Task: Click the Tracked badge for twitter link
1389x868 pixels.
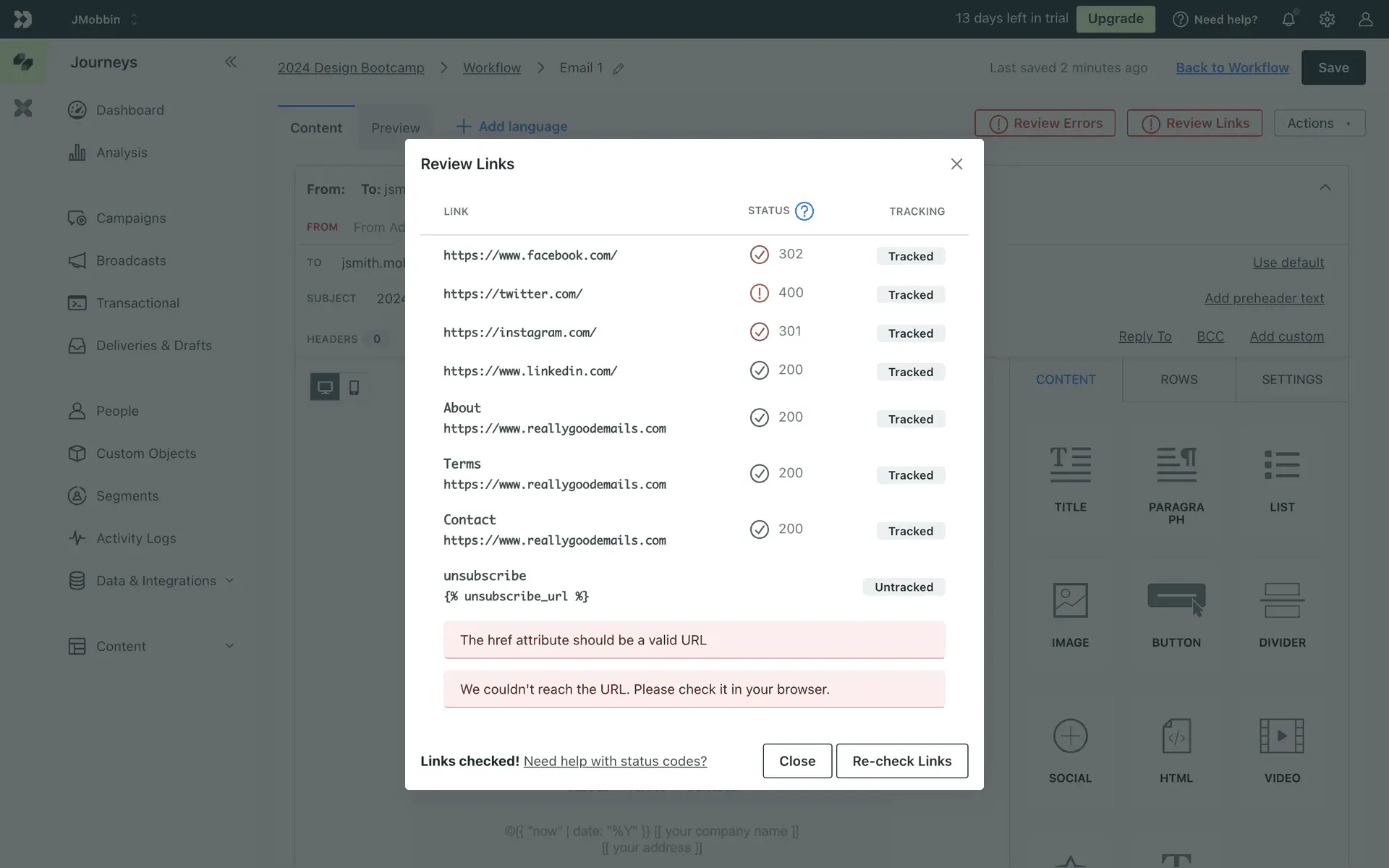Action: pos(910,295)
